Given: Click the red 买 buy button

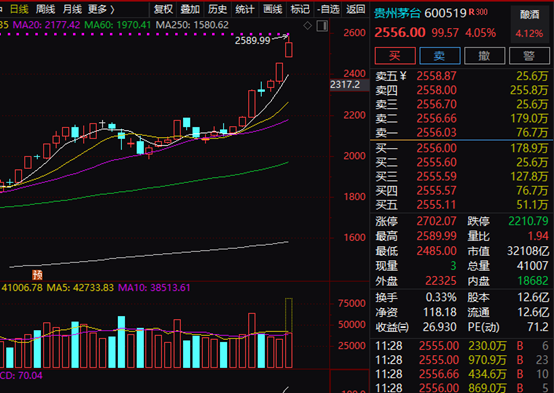Looking at the screenshot, I should [395, 56].
